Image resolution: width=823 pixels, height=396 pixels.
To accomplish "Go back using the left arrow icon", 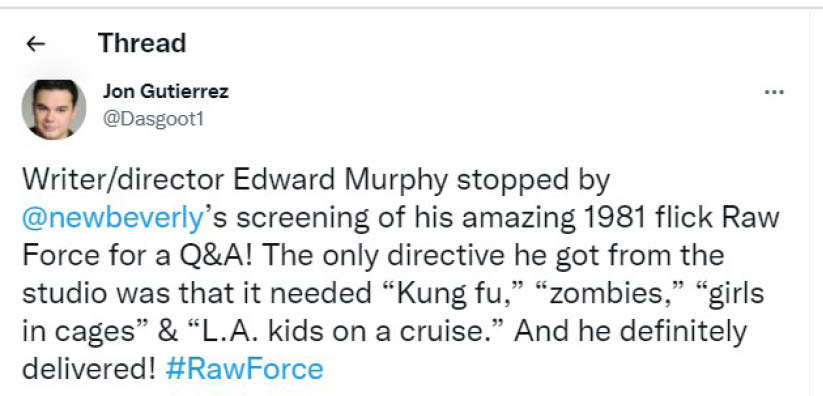I will [x=35, y=44].
